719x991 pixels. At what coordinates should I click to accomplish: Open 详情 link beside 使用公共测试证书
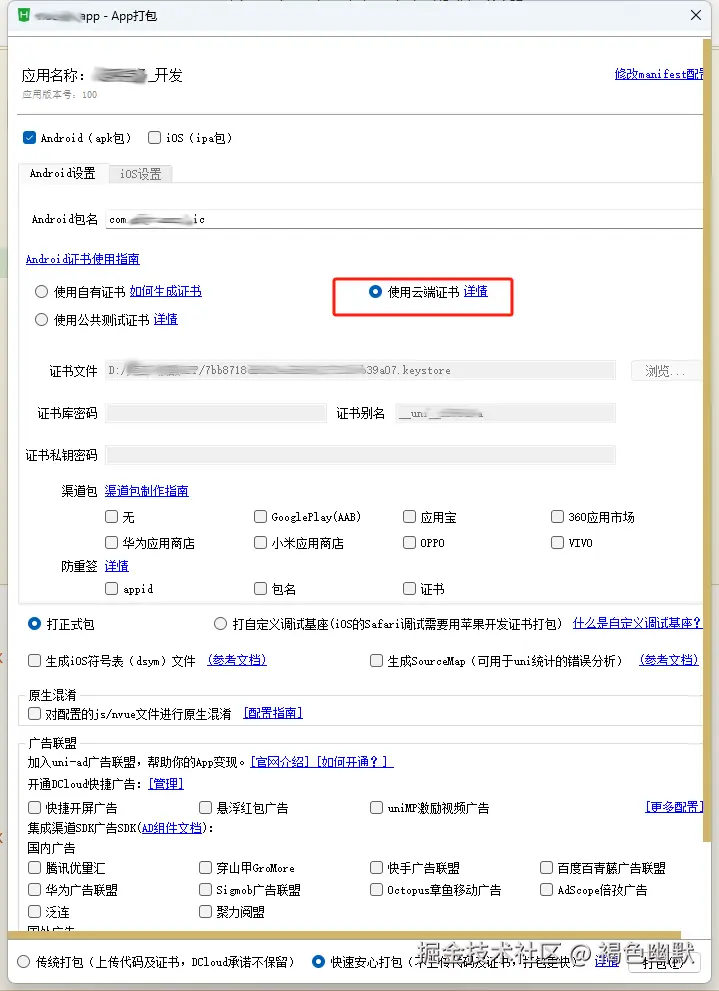tap(166, 319)
